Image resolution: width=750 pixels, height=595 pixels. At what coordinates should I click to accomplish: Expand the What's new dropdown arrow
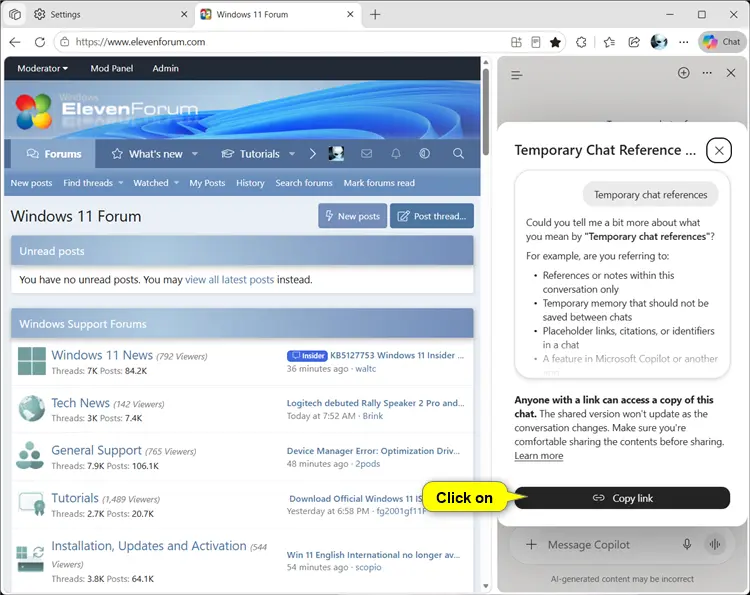pyautogui.click(x=195, y=154)
